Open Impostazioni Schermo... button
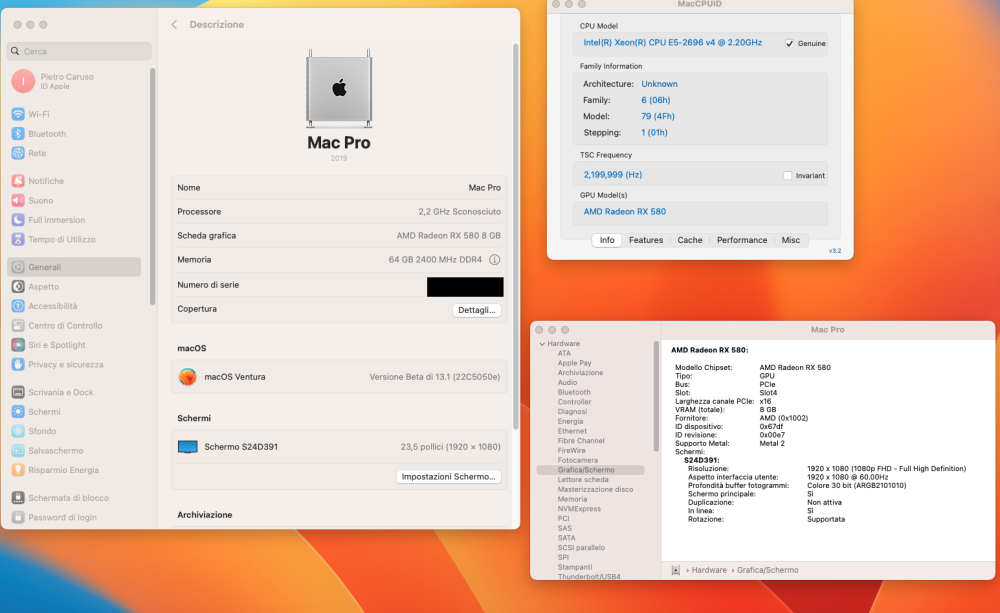 tap(448, 477)
